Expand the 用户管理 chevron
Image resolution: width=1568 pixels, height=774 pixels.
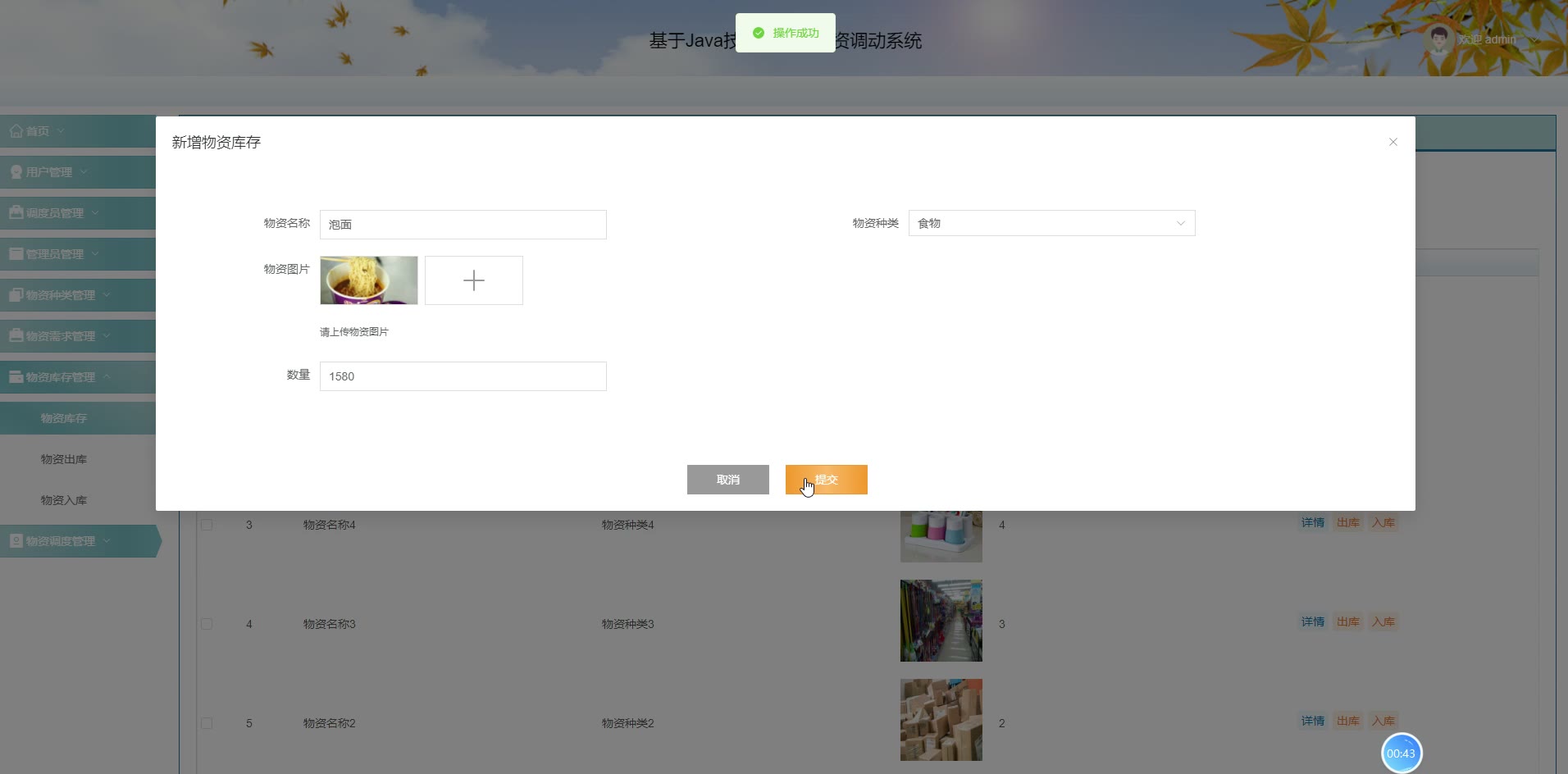(84, 172)
